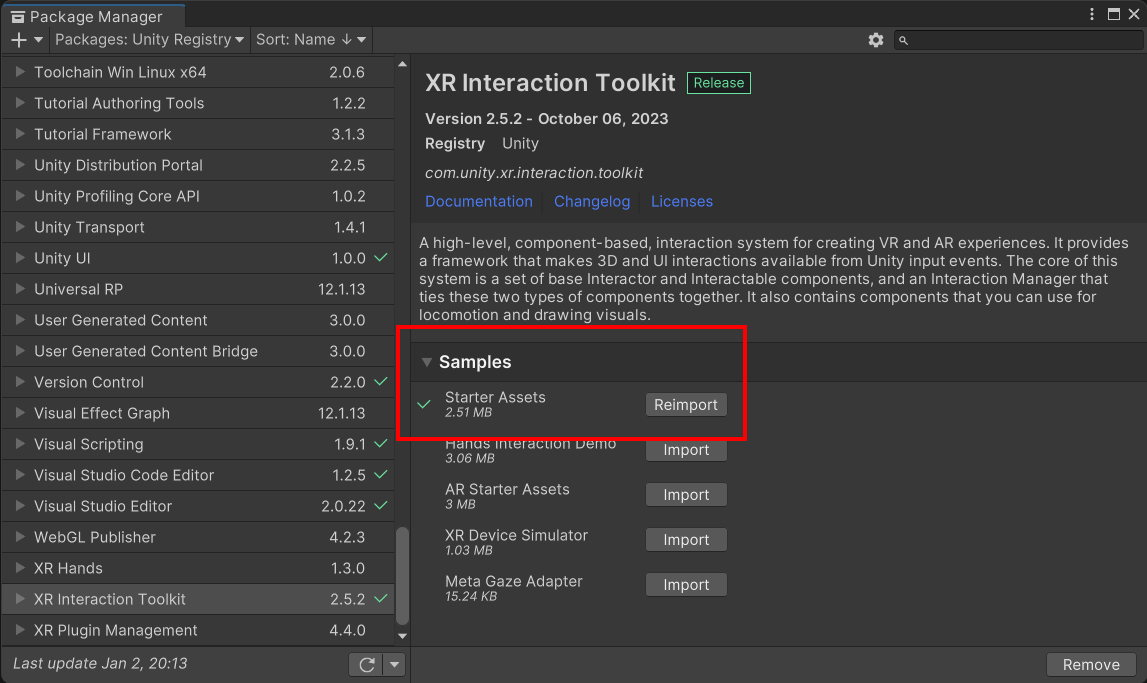Screen dimensions: 1147x683
Task: Expand the Universal RP package entry
Action: click(x=19, y=289)
